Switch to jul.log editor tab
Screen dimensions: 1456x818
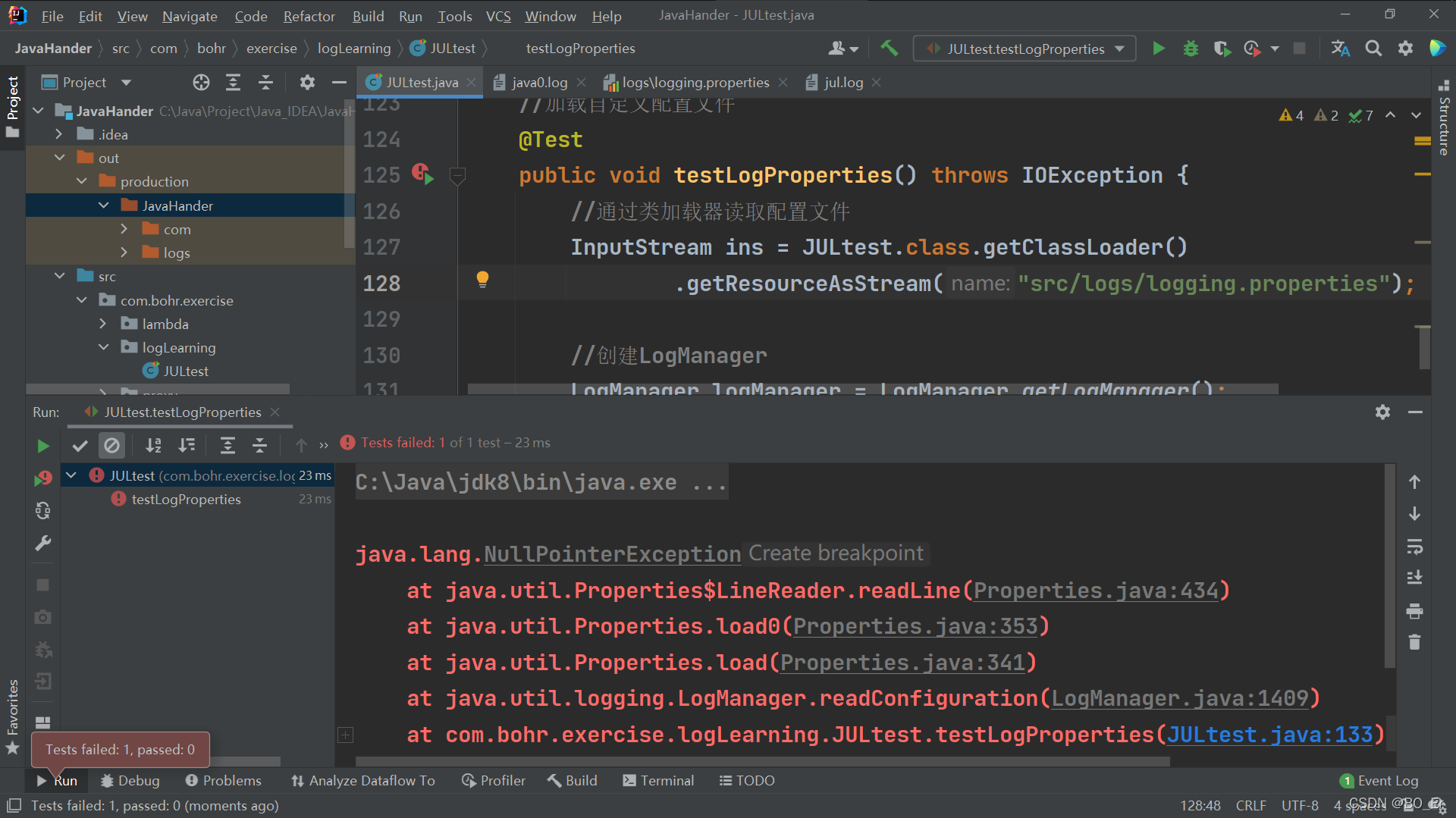pyautogui.click(x=843, y=83)
